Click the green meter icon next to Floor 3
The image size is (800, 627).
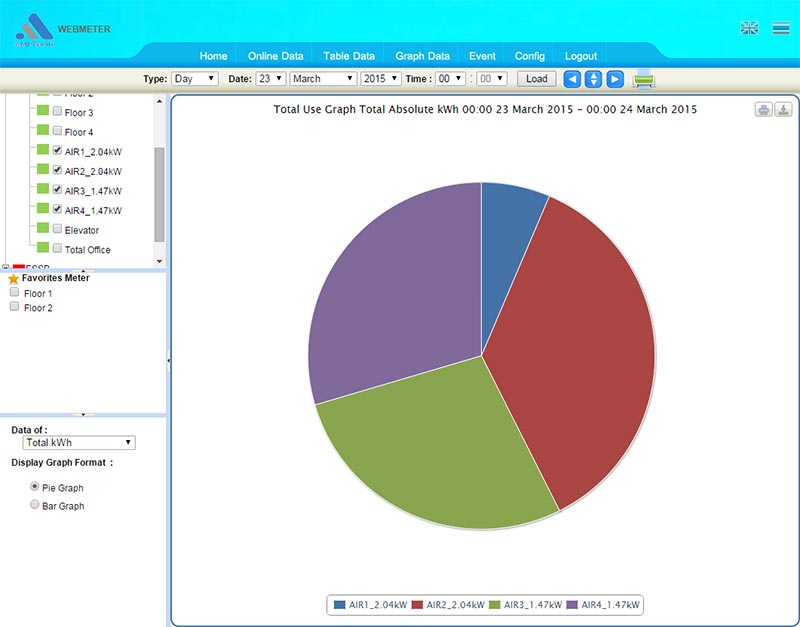[43, 111]
